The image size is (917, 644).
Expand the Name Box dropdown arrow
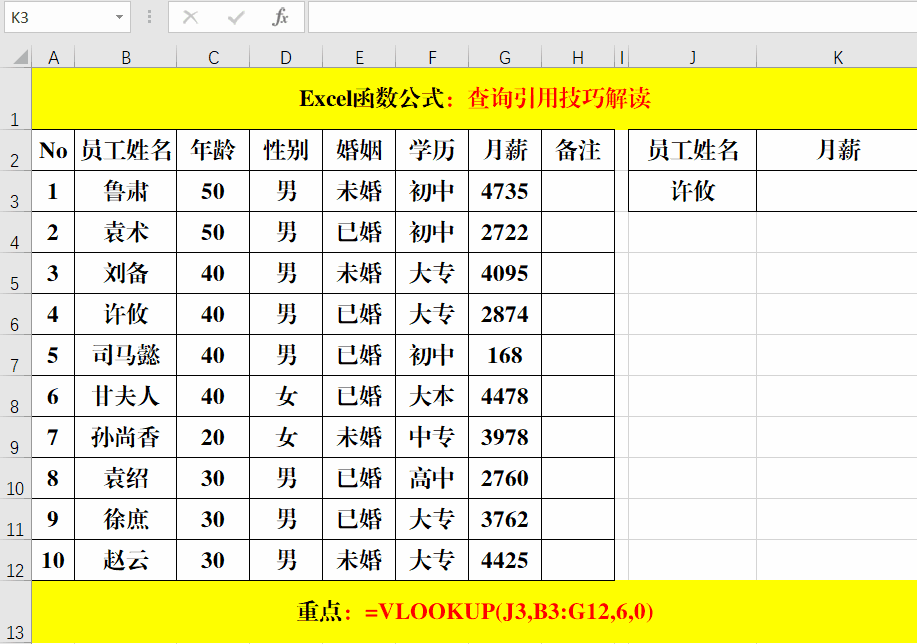click(119, 17)
